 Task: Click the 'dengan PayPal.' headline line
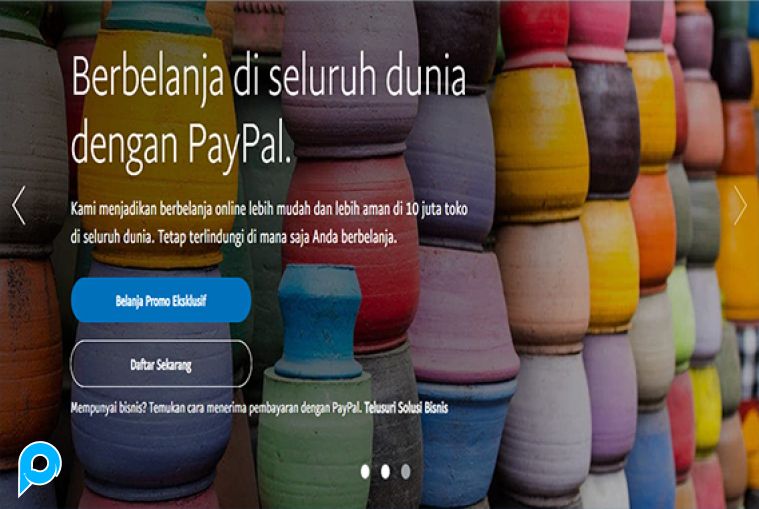click(x=182, y=144)
